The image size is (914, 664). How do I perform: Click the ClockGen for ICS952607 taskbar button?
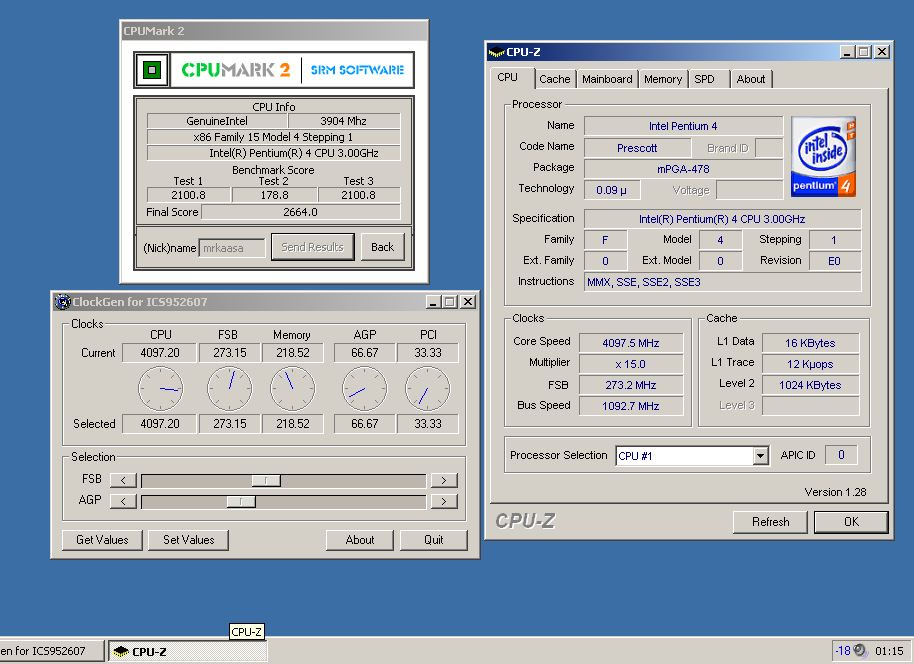[x=51, y=651]
